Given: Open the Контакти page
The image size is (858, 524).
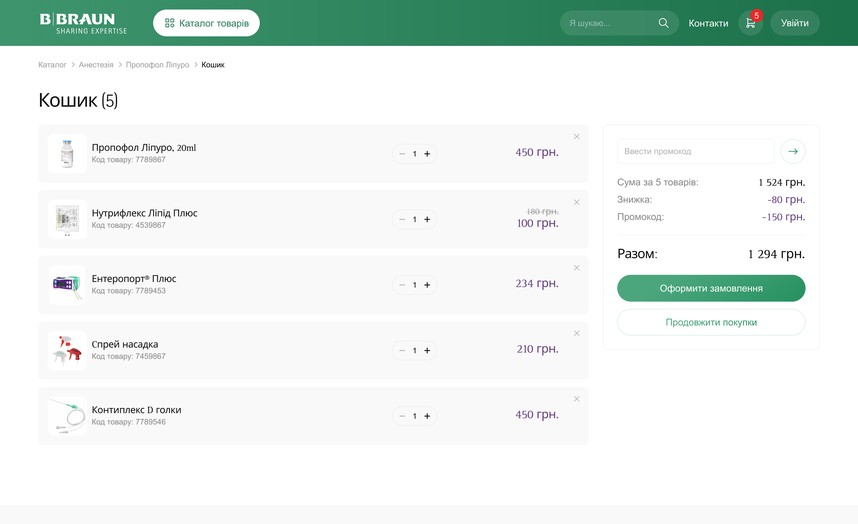Looking at the screenshot, I should pyautogui.click(x=708, y=23).
